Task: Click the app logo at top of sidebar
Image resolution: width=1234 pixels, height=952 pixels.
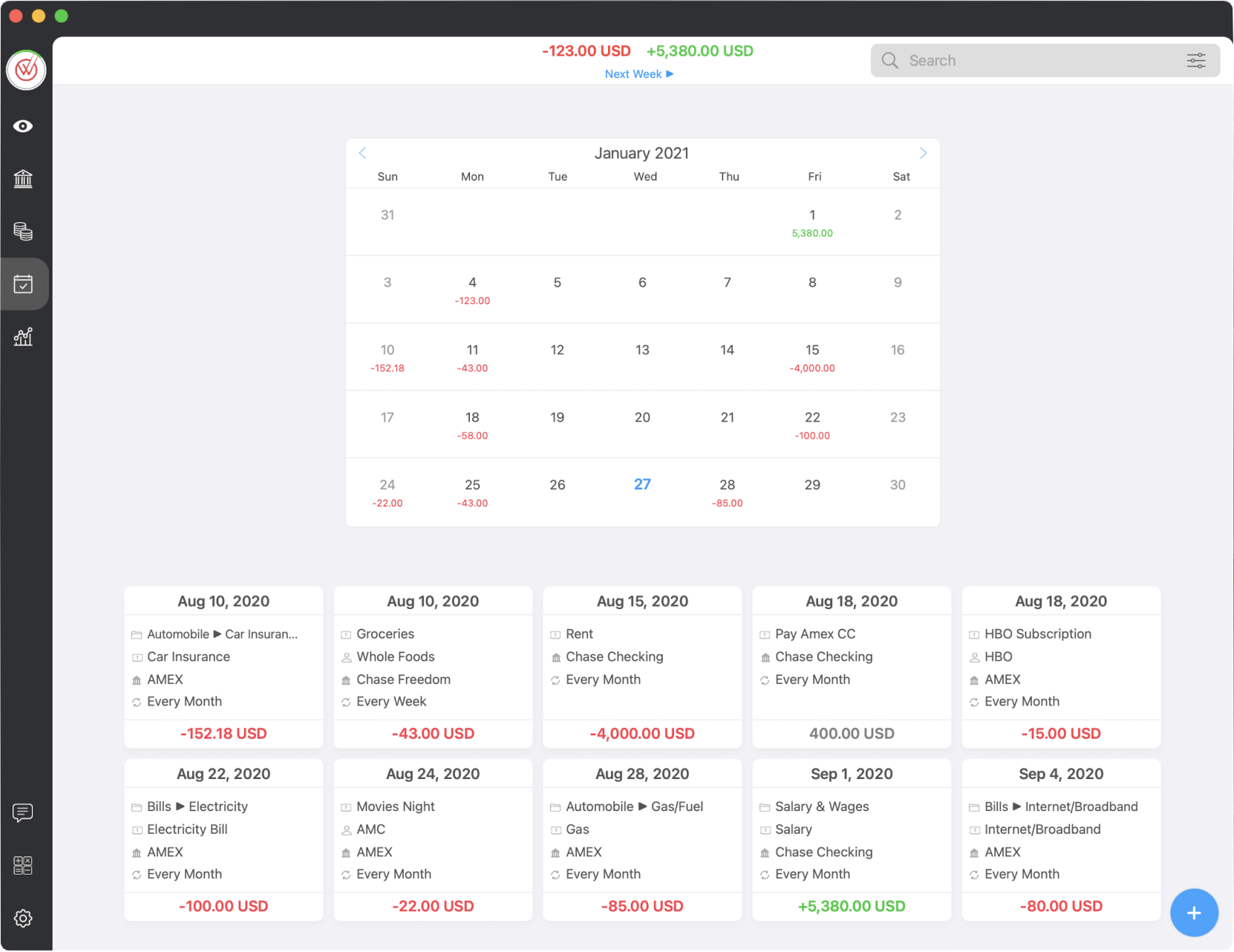Action: (26, 70)
